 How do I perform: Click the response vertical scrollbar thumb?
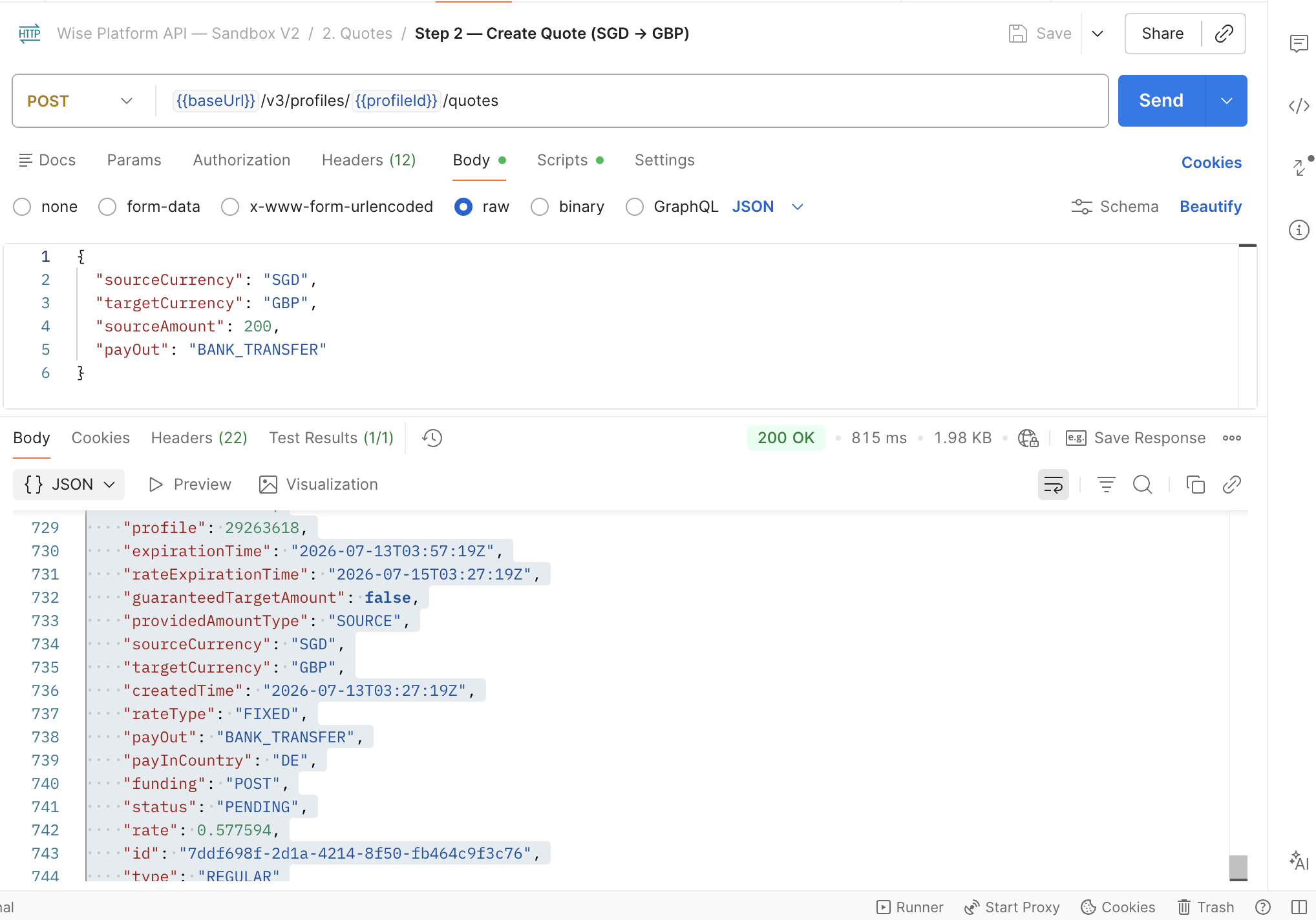1238,867
